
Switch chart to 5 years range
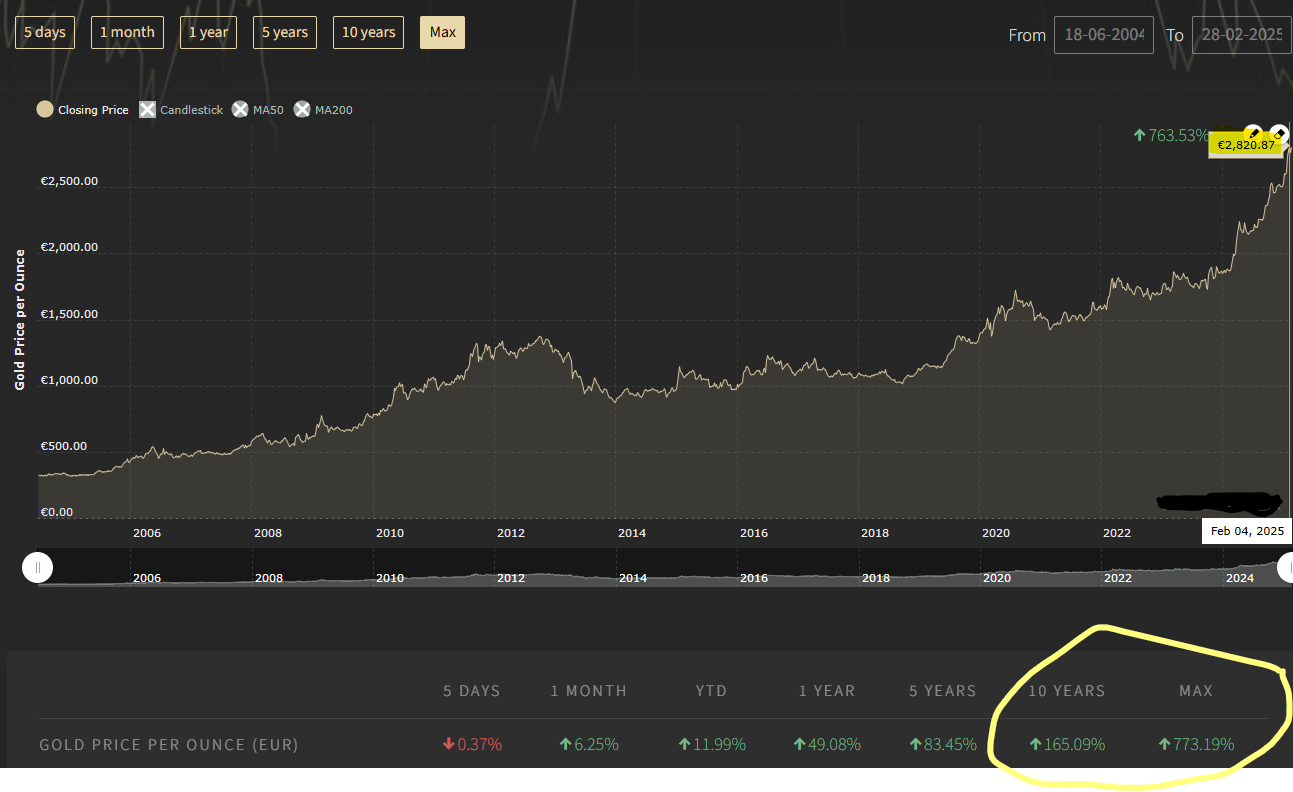[285, 32]
